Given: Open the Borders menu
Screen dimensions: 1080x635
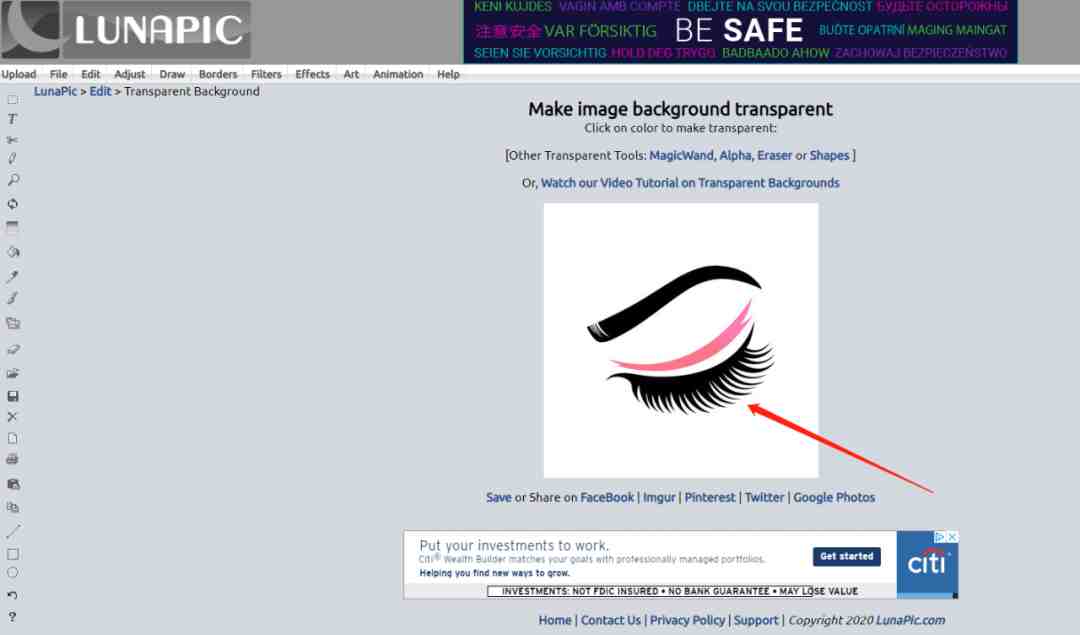Looking at the screenshot, I should (x=218, y=74).
